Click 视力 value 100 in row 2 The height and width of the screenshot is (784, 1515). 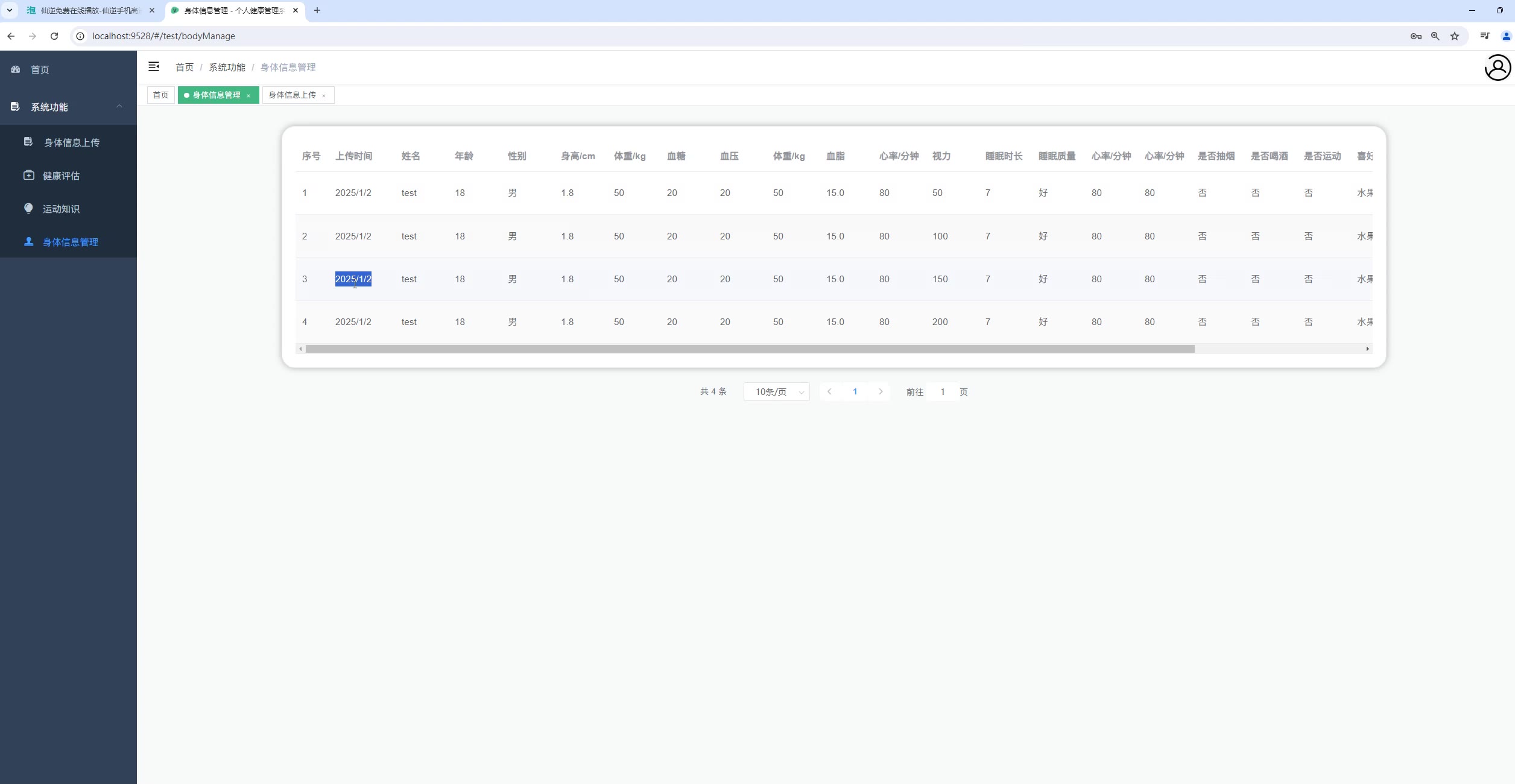[940, 236]
